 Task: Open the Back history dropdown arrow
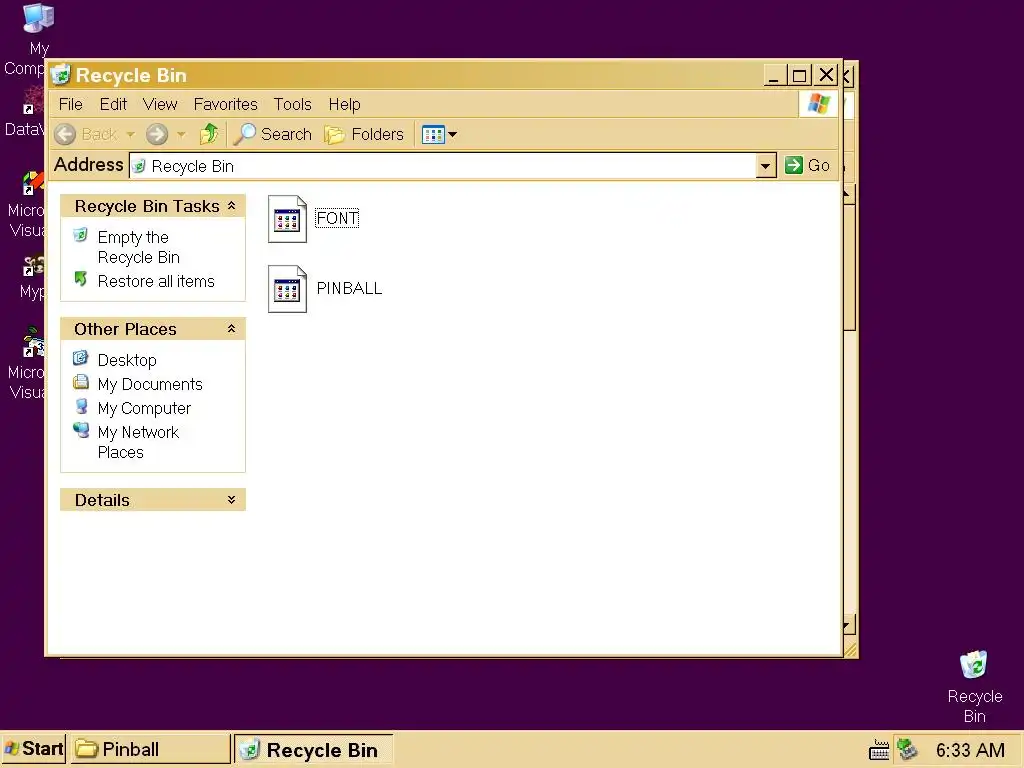(131, 135)
